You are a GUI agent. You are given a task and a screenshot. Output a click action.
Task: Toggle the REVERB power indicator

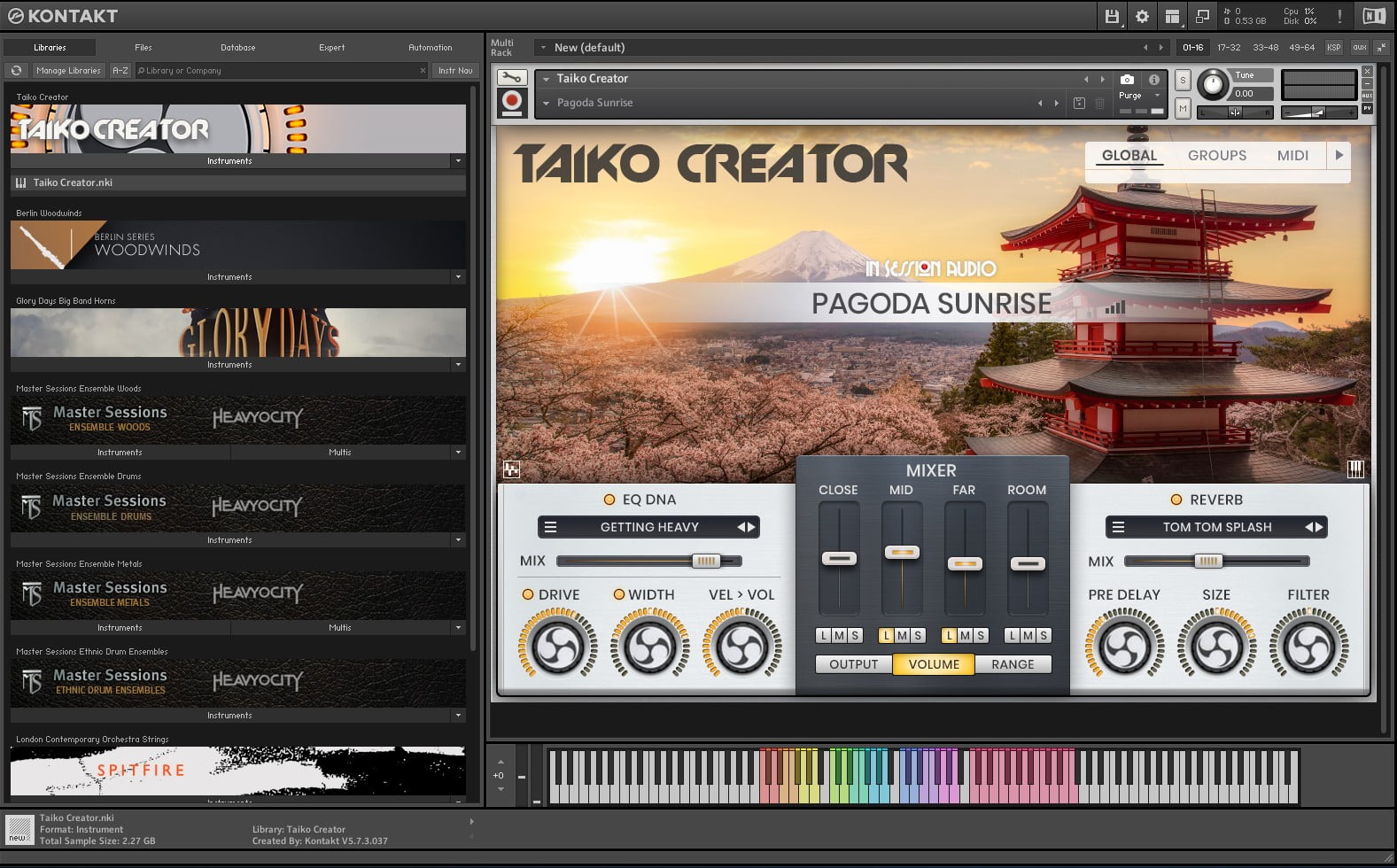[x=1176, y=500]
